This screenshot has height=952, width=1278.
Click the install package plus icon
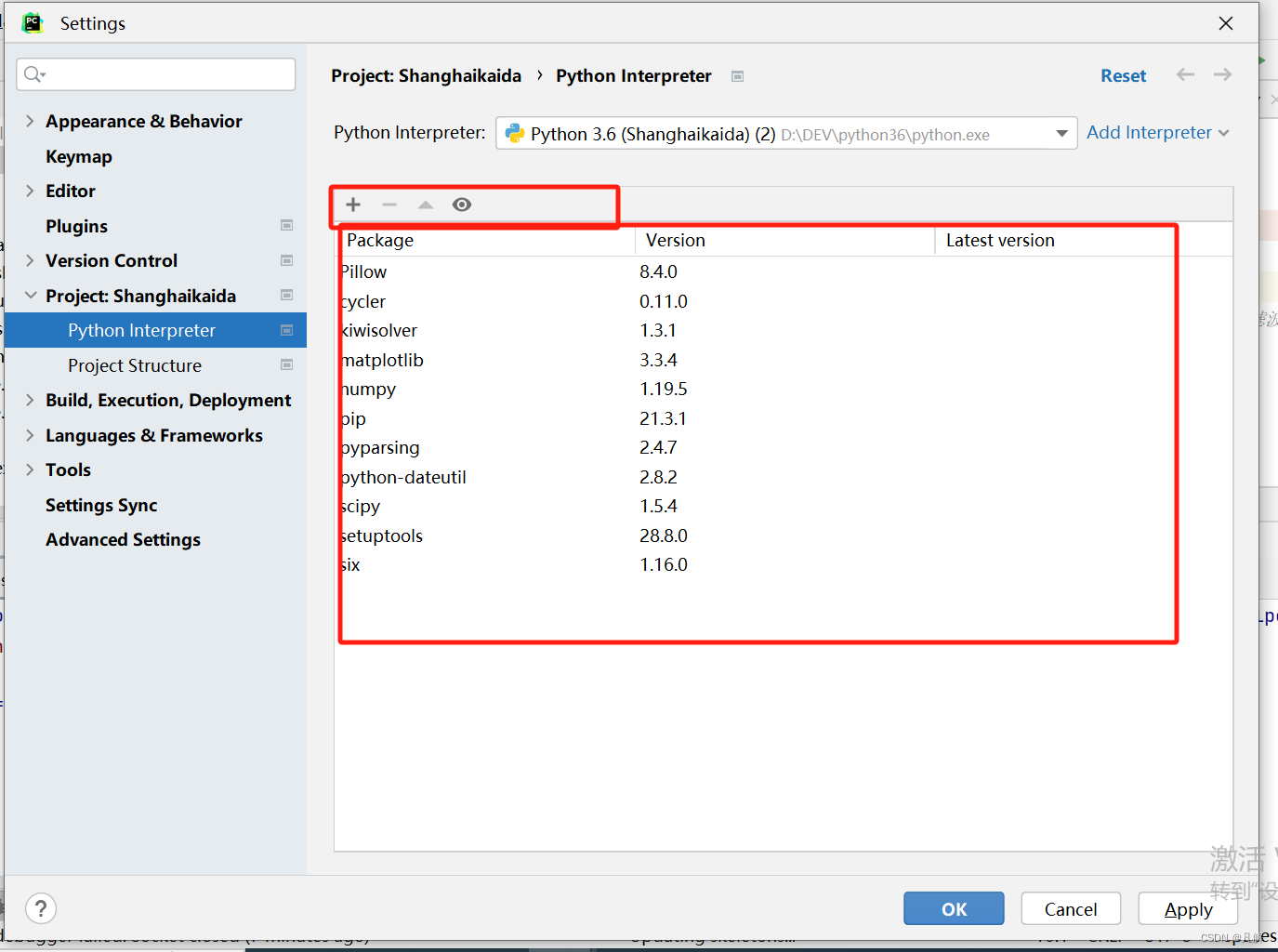pos(353,205)
